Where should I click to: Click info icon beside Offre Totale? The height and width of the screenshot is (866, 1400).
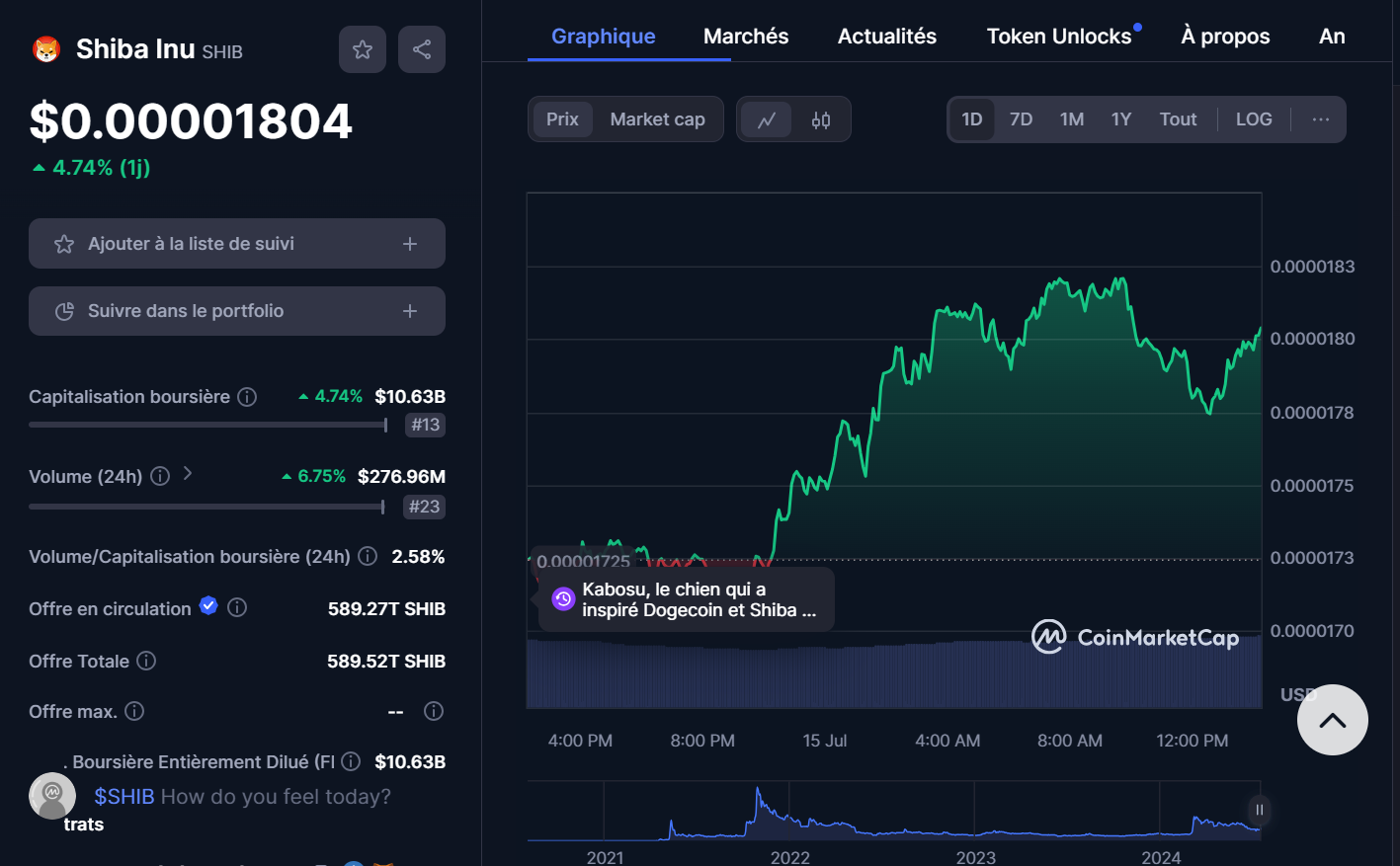[146, 661]
